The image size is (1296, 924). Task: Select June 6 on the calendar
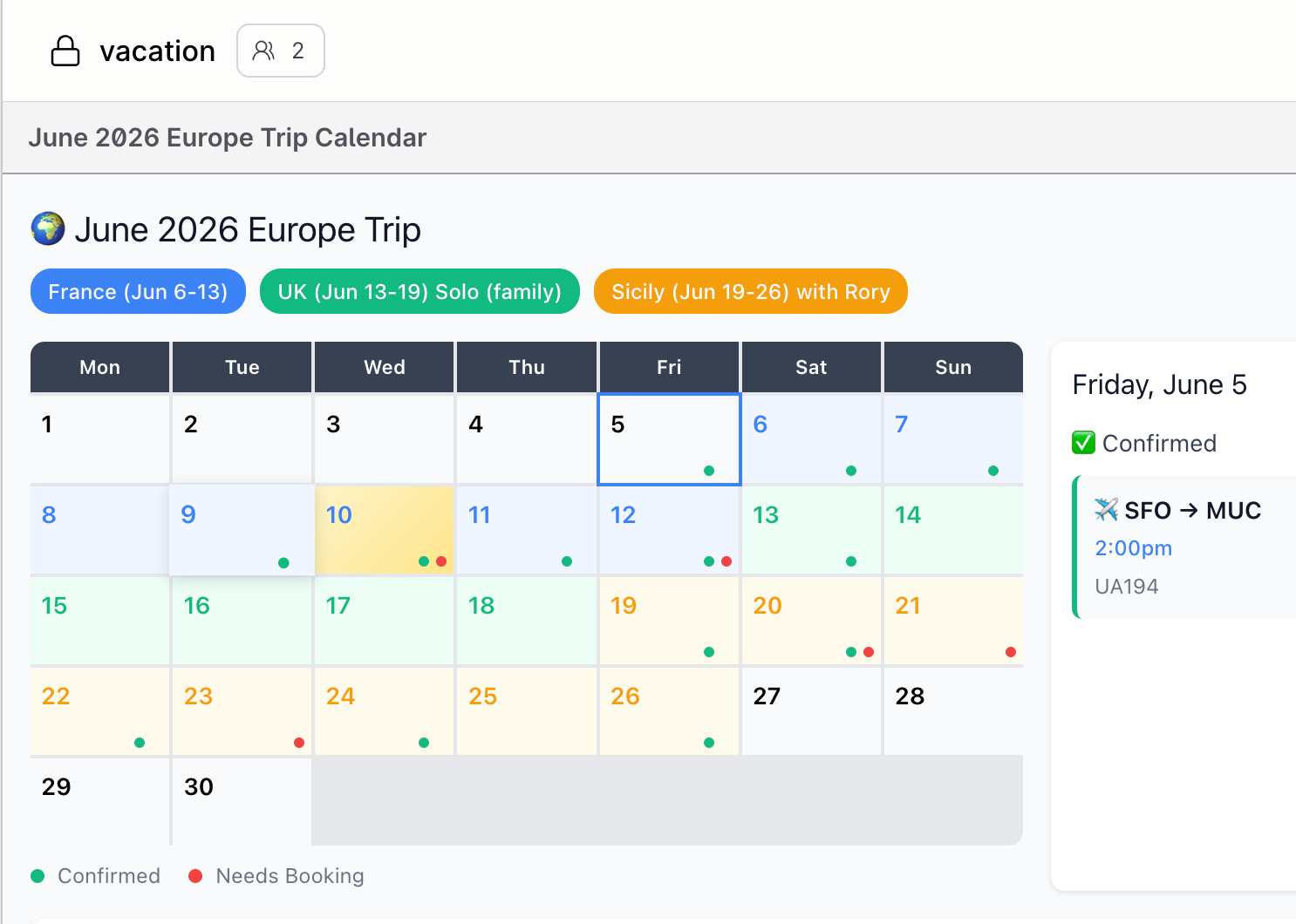tap(811, 439)
